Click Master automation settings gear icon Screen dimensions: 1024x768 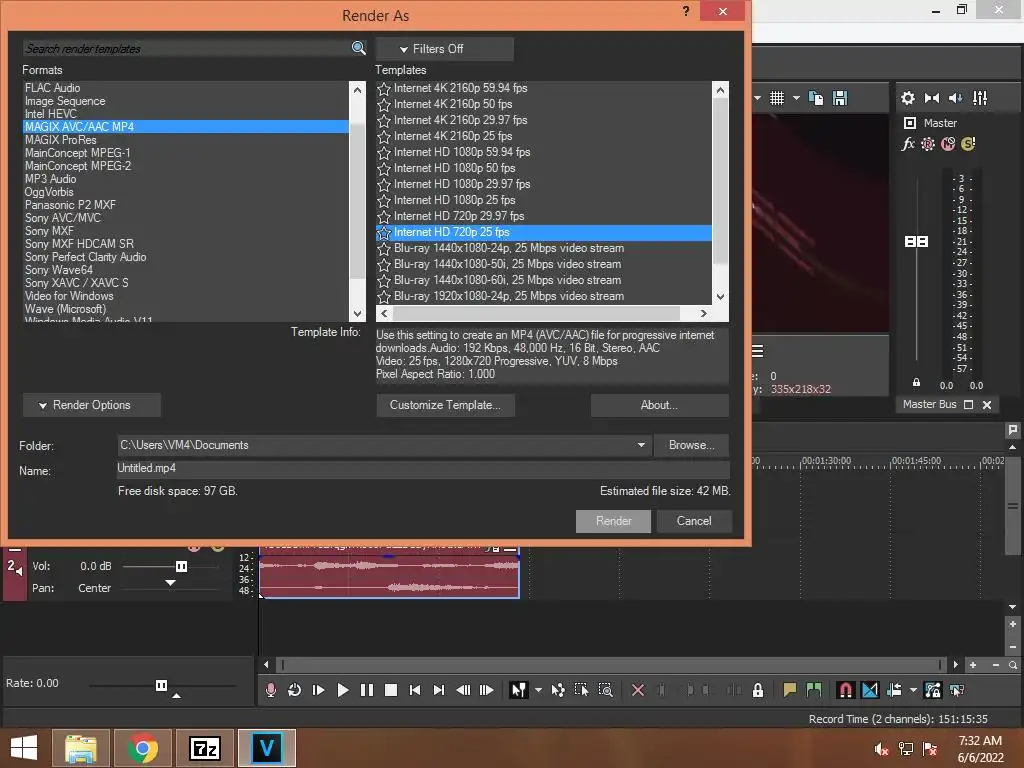pyautogui.click(x=928, y=144)
